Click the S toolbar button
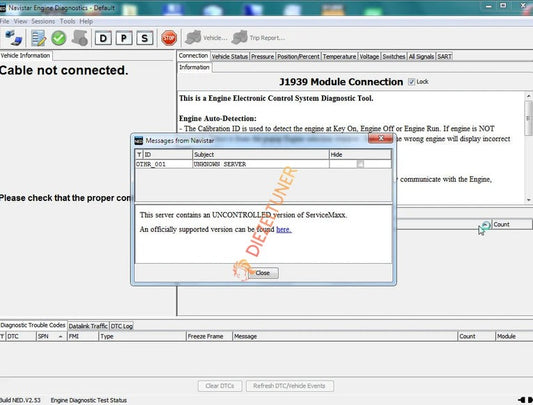The image size is (533, 405). (144, 38)
